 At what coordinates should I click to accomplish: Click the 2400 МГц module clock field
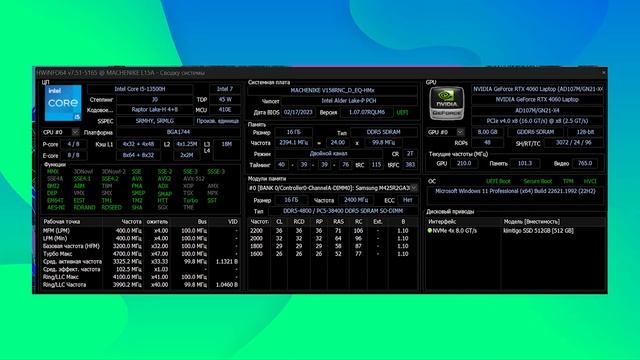pos(356,200)
